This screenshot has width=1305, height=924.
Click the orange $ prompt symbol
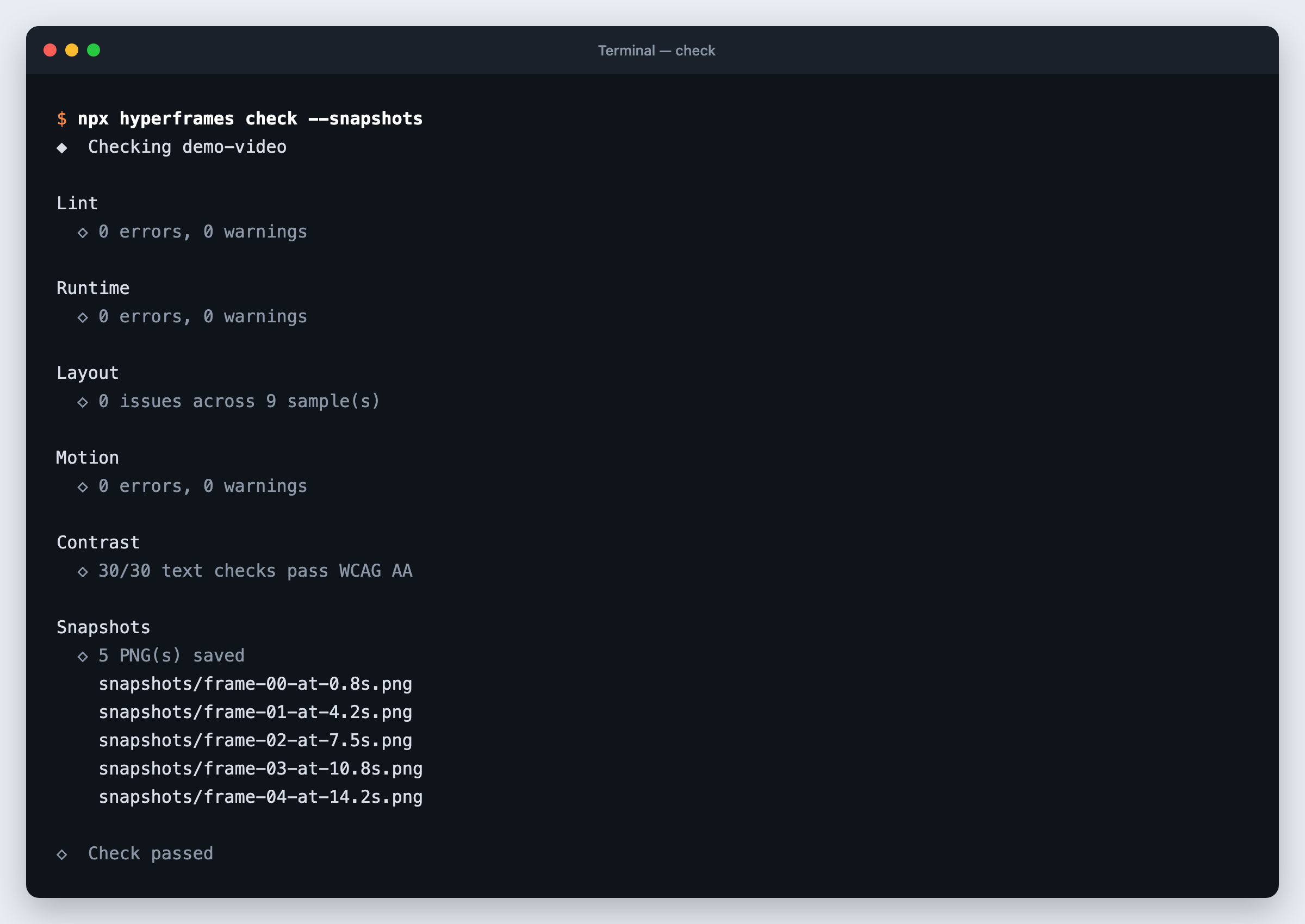click(x=62, y=119)
